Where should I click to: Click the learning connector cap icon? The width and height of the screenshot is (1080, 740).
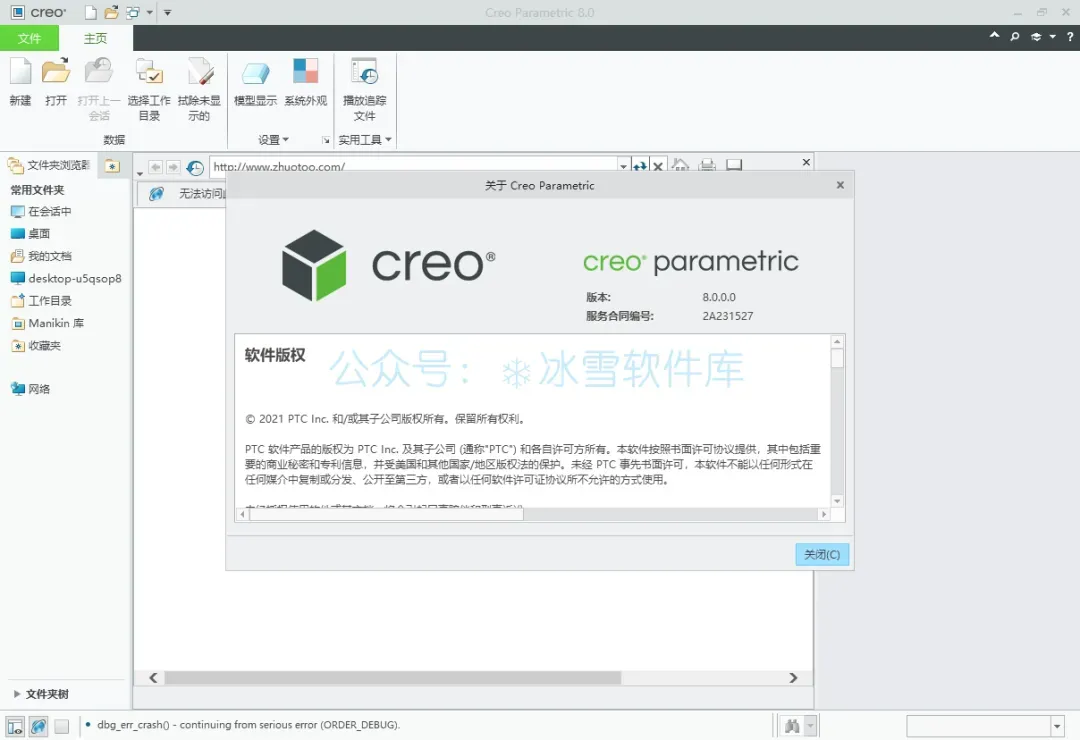click(1036, 37)
